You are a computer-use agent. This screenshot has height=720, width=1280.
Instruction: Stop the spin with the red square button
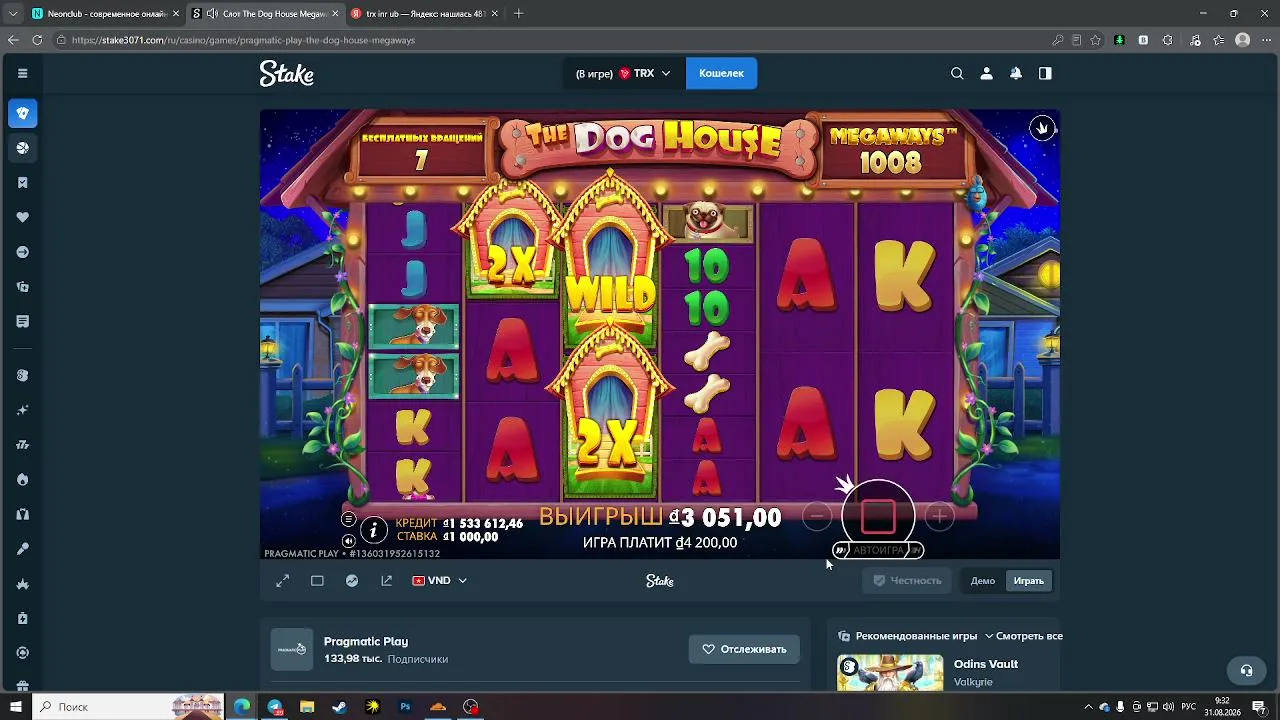878,517
